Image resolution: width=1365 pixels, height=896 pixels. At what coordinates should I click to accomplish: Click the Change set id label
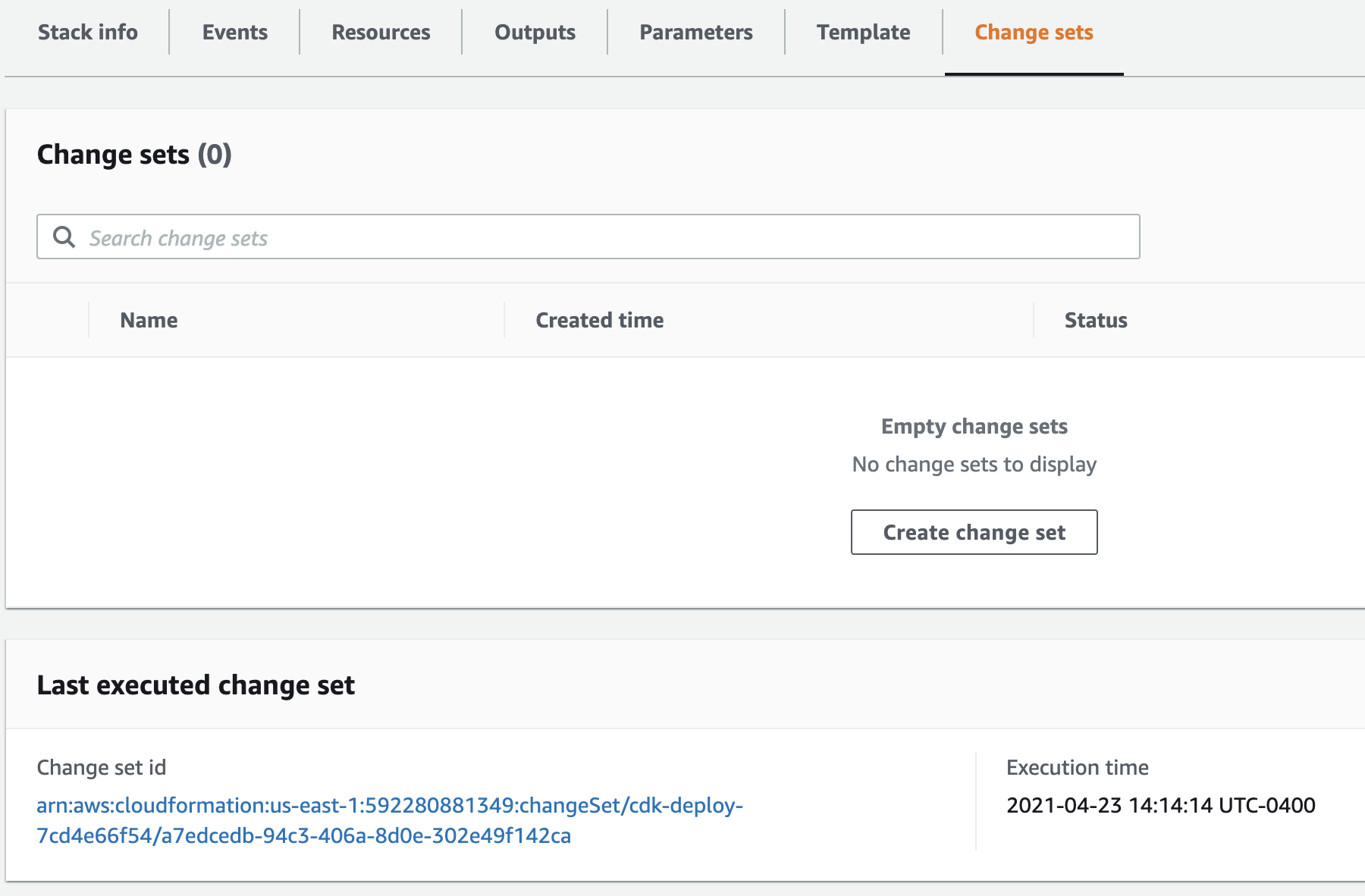coord(100,767)
